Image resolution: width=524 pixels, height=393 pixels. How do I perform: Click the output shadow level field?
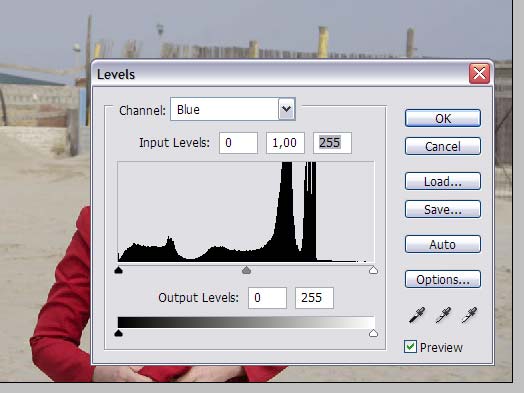pyautogui.click(x=267, y=298)
